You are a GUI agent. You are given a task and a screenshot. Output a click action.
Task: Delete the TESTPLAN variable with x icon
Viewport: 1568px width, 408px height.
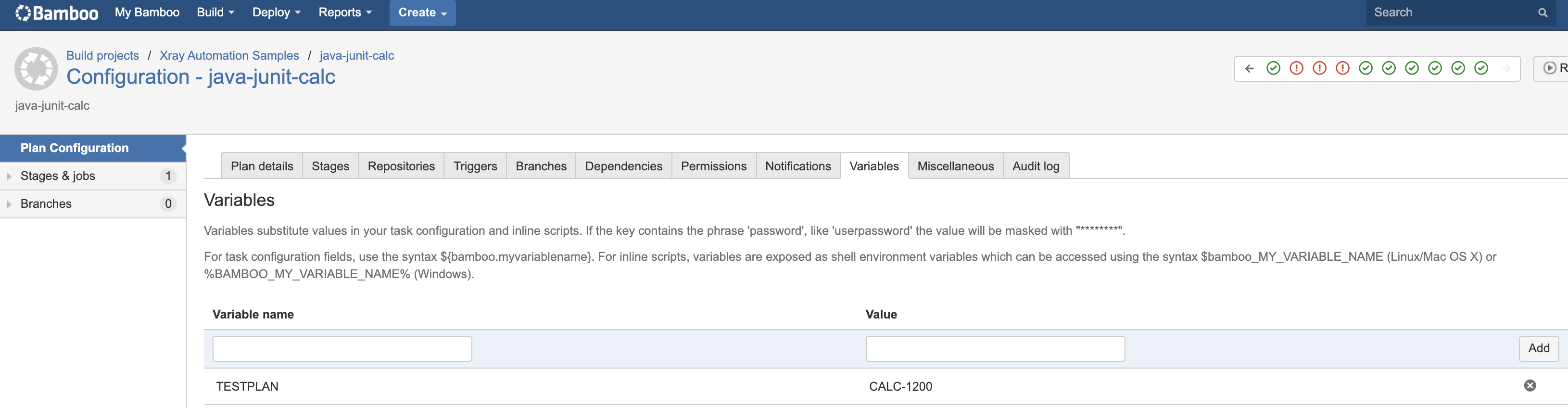[1530, 385]
